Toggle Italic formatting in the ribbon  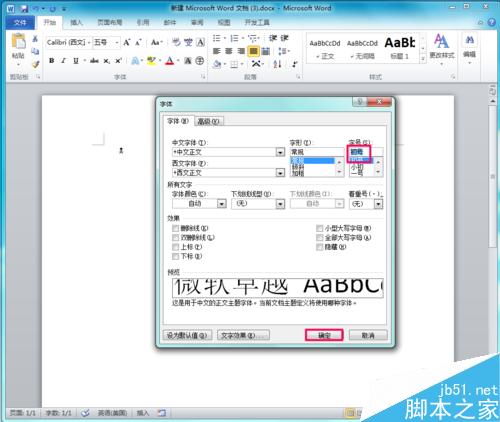pyautogui.click(x=63, y=61)
